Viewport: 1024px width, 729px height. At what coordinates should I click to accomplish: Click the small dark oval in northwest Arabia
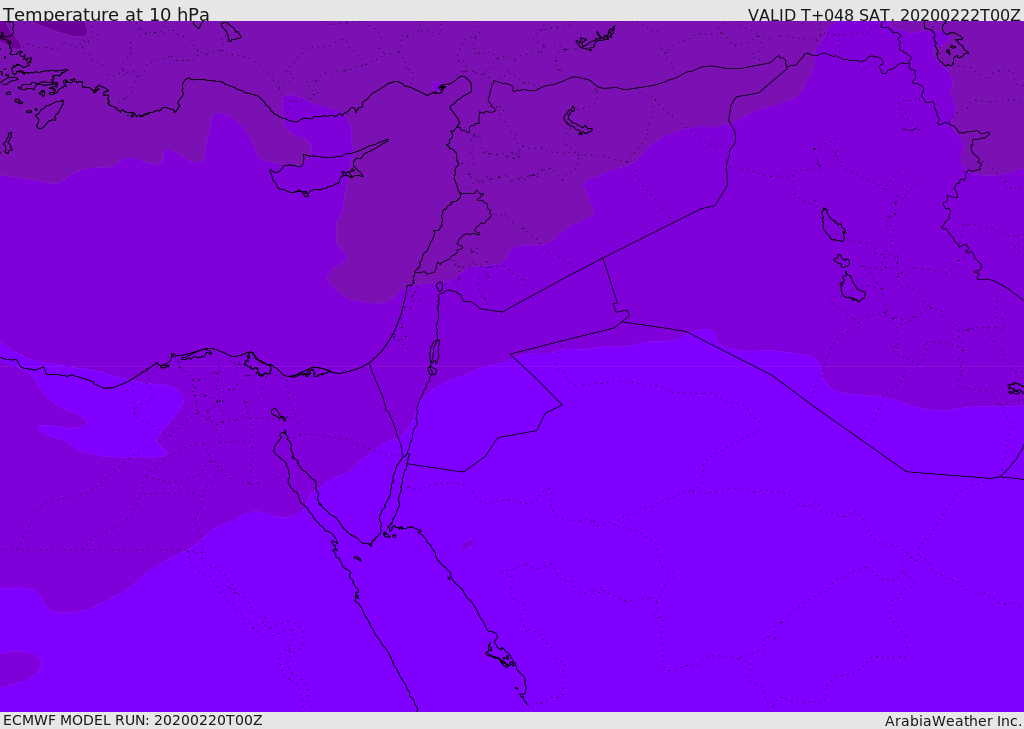467,544
